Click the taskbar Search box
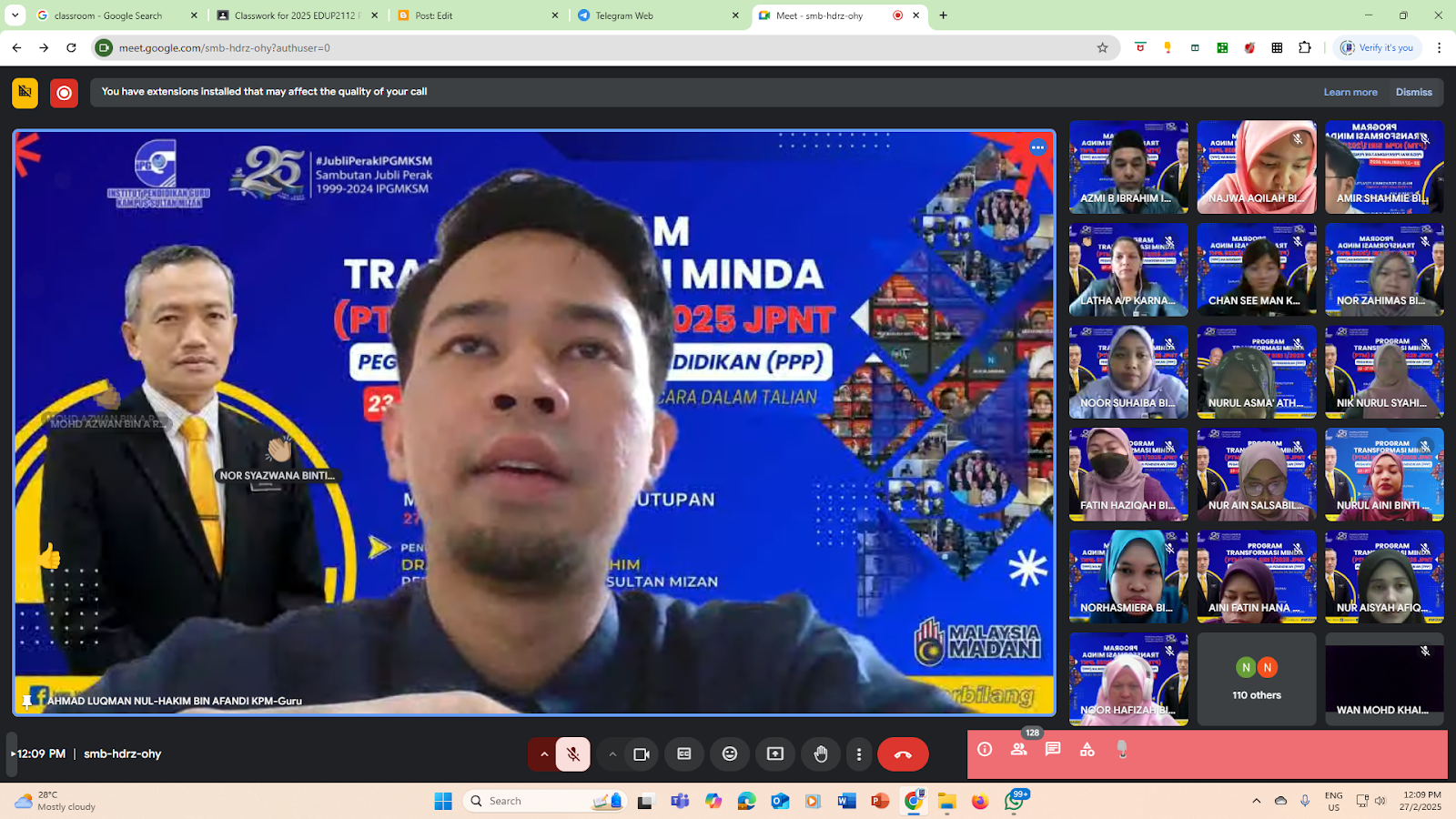The height and width of the screenshot is (819, 1456). coord(544,801)
